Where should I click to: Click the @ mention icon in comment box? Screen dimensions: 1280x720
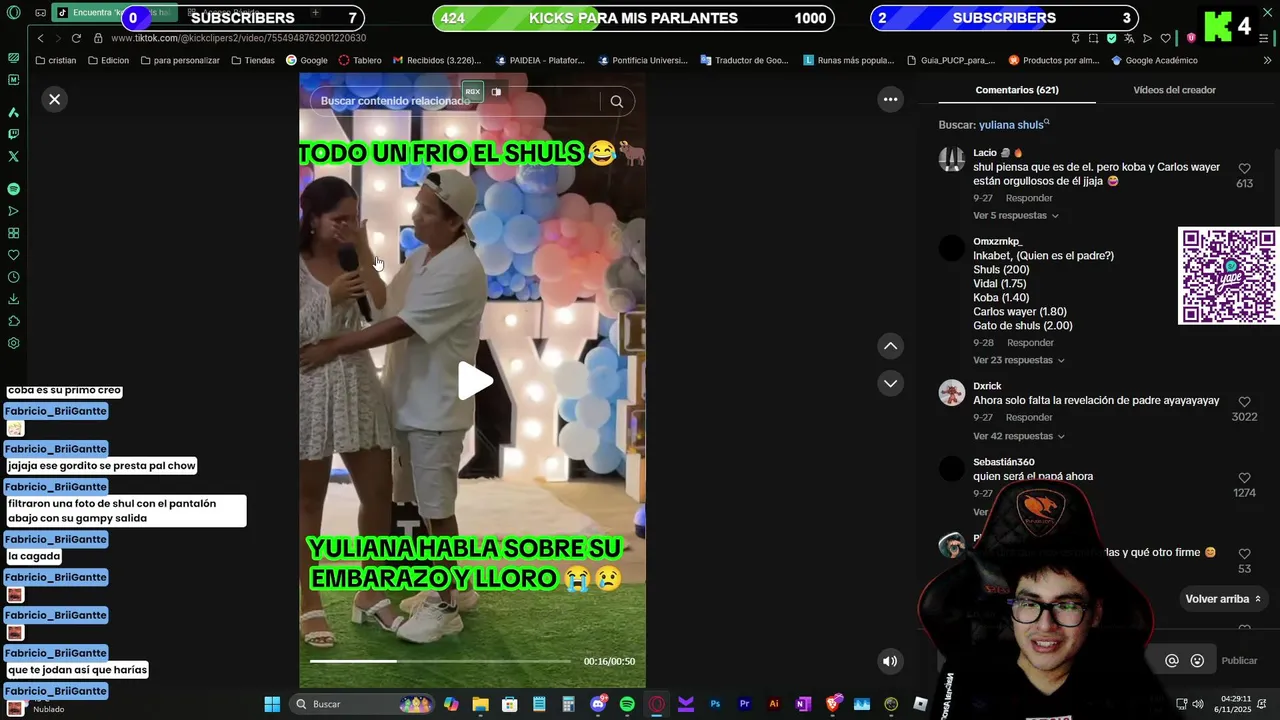coord(1172,661)
